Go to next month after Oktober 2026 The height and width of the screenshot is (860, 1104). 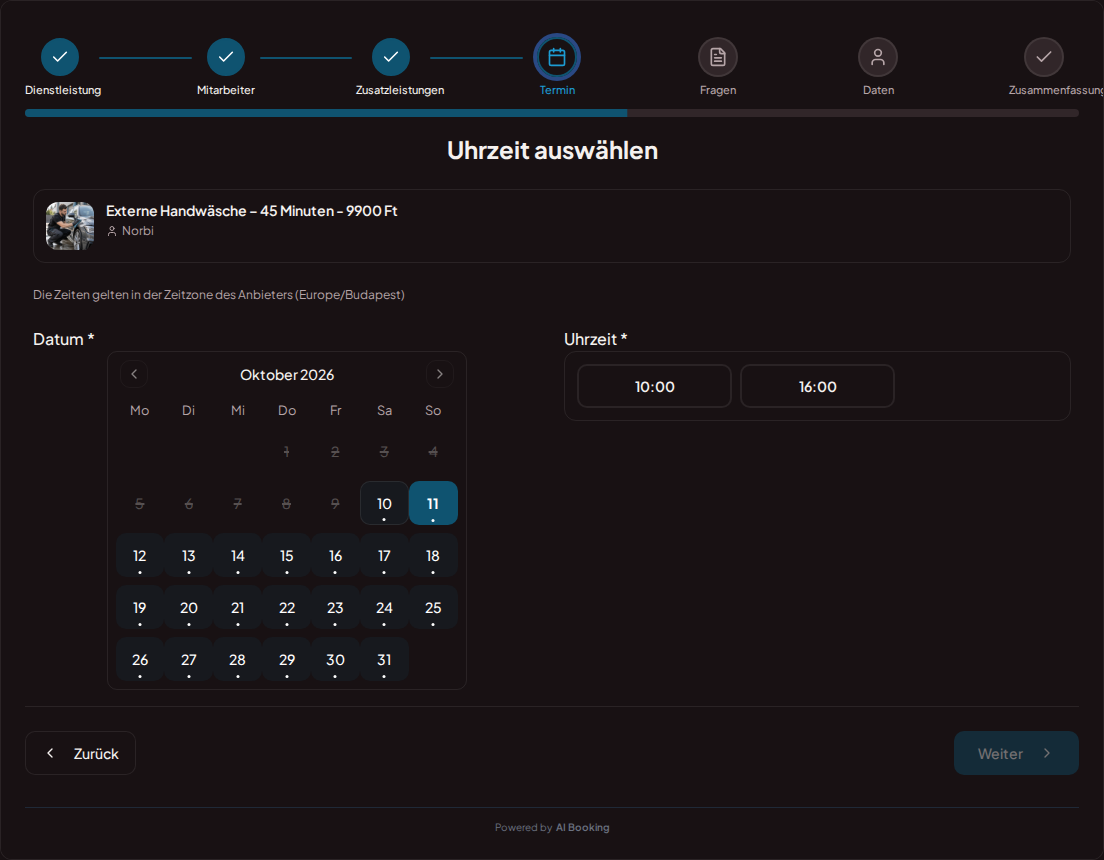[439, 374]
